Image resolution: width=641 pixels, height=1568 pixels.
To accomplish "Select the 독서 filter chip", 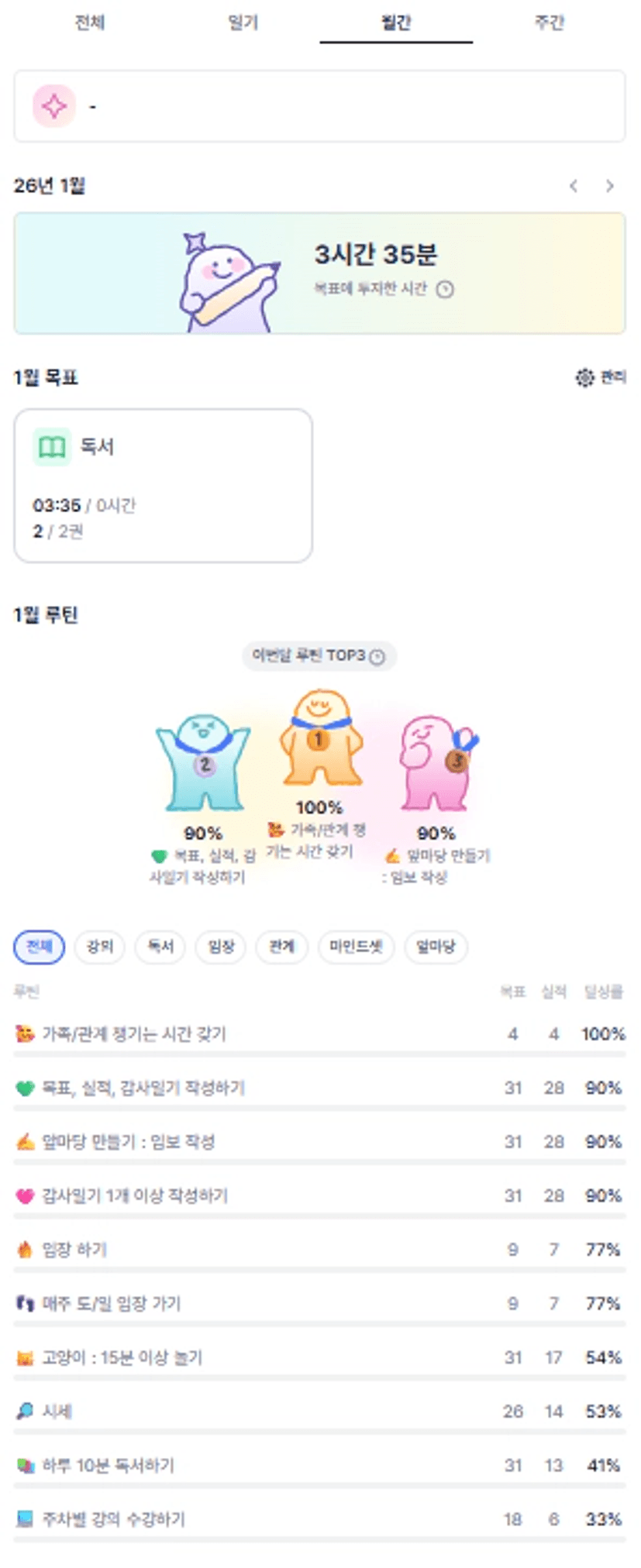I will [x=160, y=947].
